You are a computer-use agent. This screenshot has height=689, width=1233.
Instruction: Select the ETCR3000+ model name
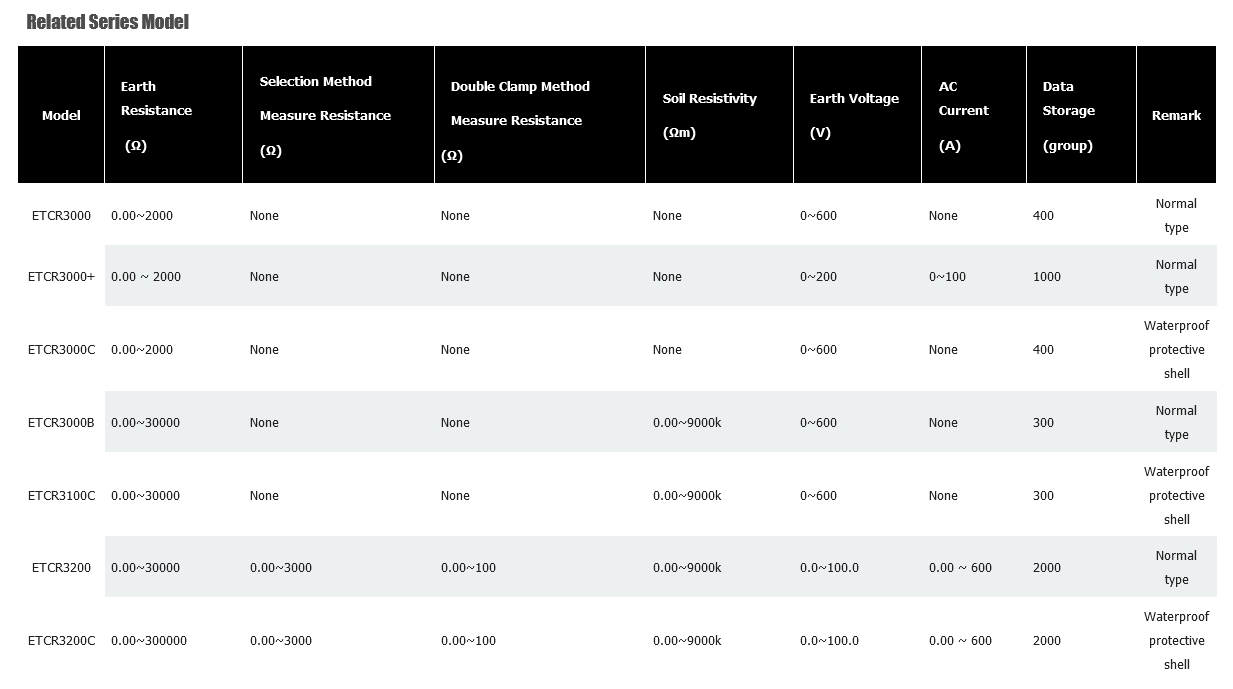pos(61,277)
